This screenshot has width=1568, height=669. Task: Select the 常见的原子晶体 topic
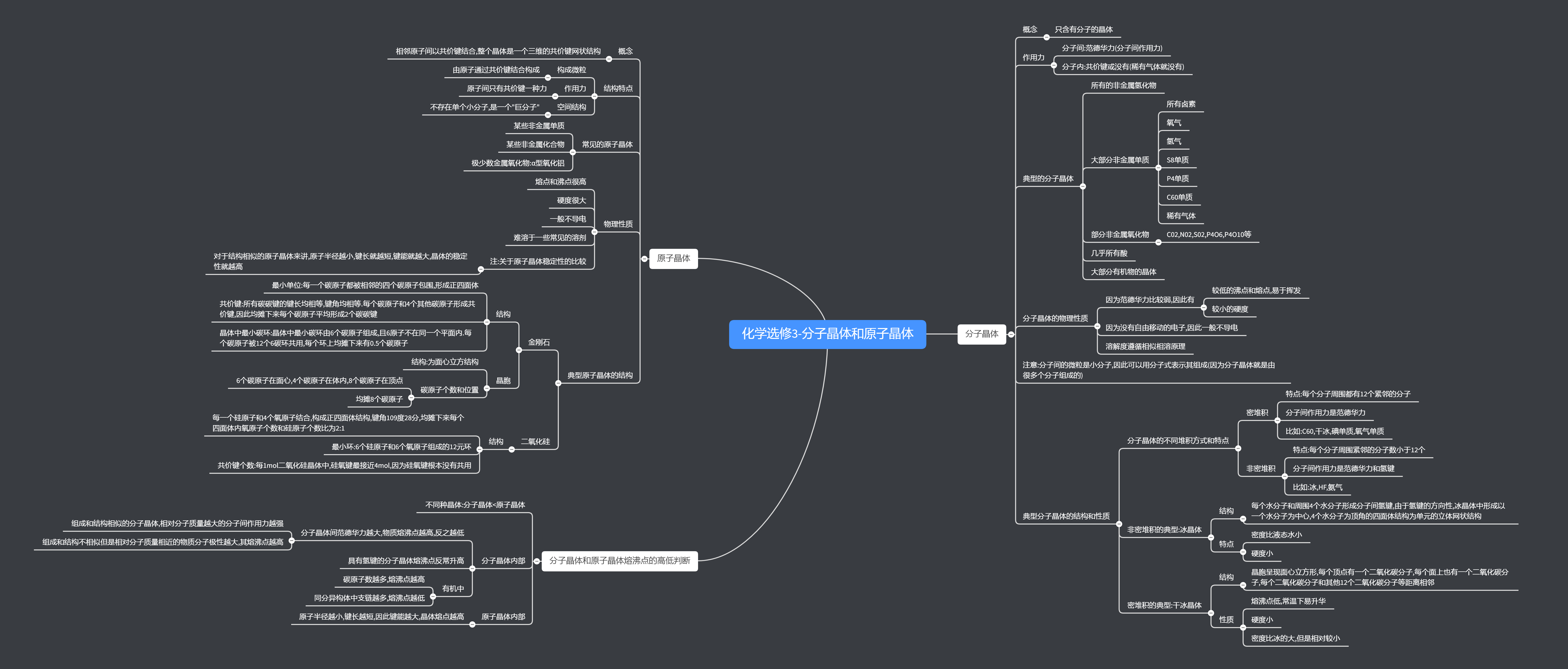(x=607, y=144)
